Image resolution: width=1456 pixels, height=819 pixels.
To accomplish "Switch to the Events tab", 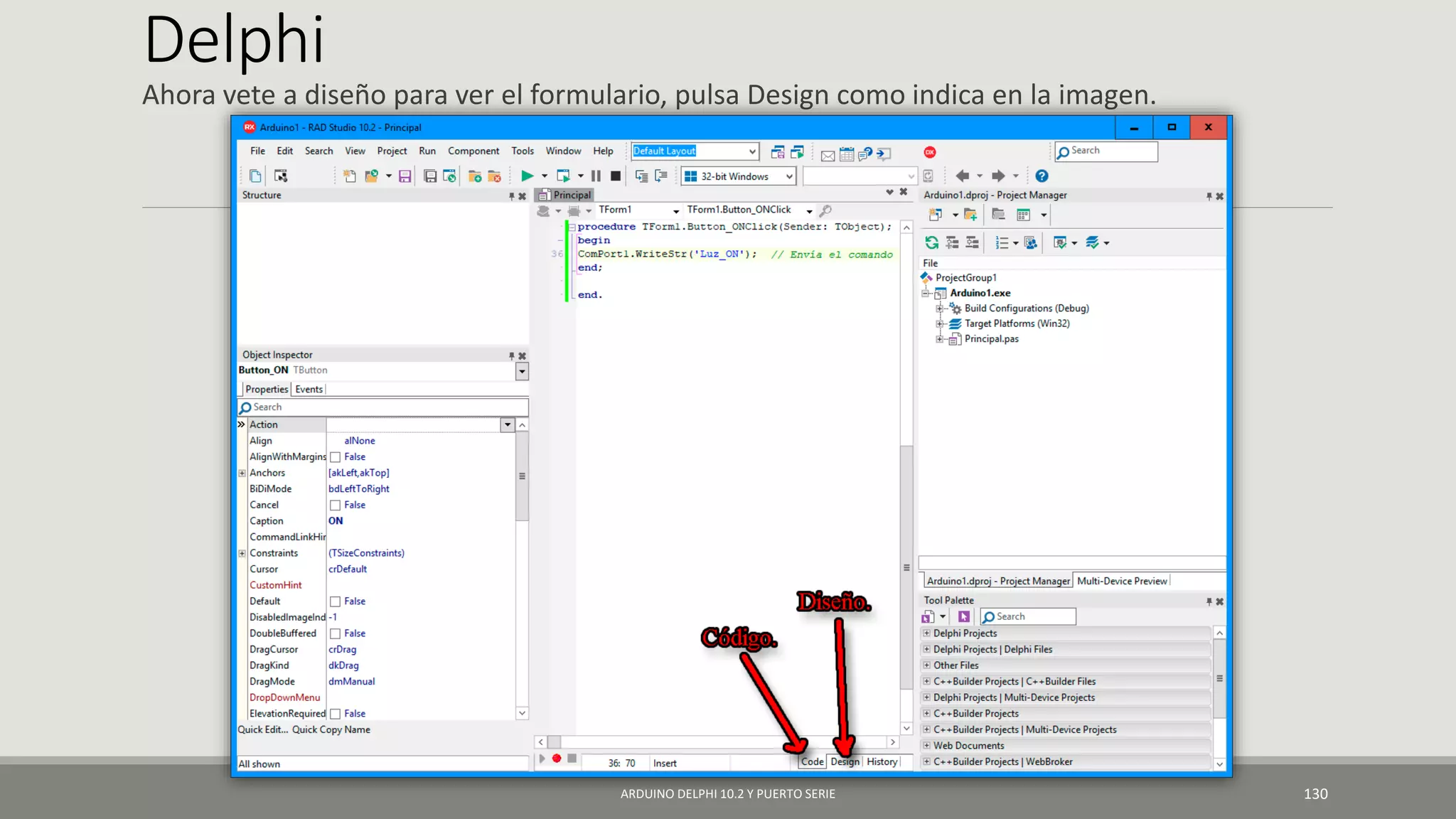I will (x=309, y=389).
